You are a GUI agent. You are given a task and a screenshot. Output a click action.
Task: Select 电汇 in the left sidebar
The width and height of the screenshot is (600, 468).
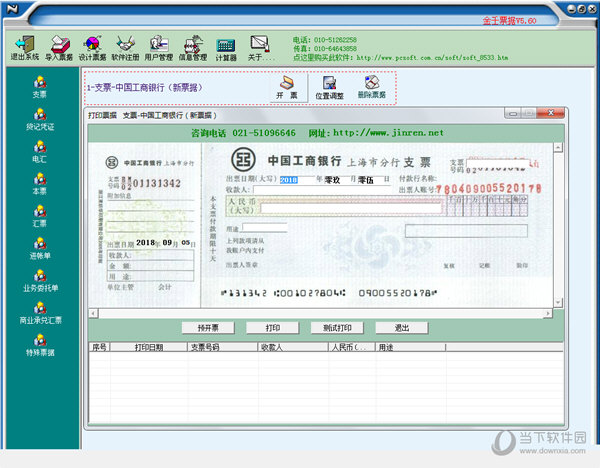(x=40, y=152)
